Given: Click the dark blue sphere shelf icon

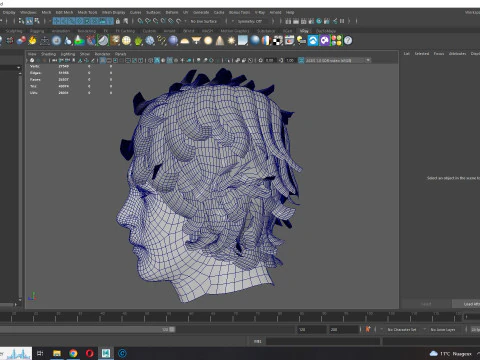Looking at the screenshot, I should coord(173,41).
